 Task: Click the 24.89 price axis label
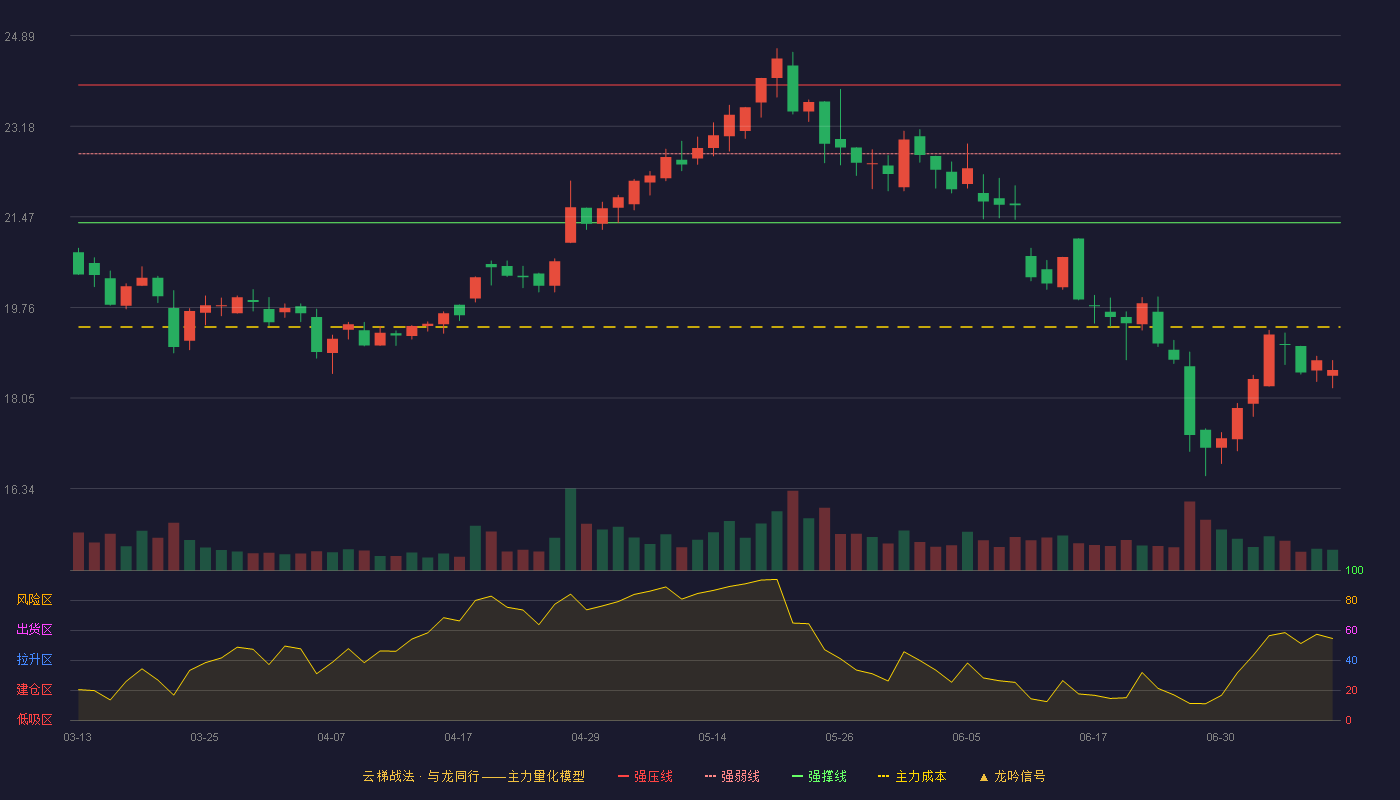click(19, 37)
